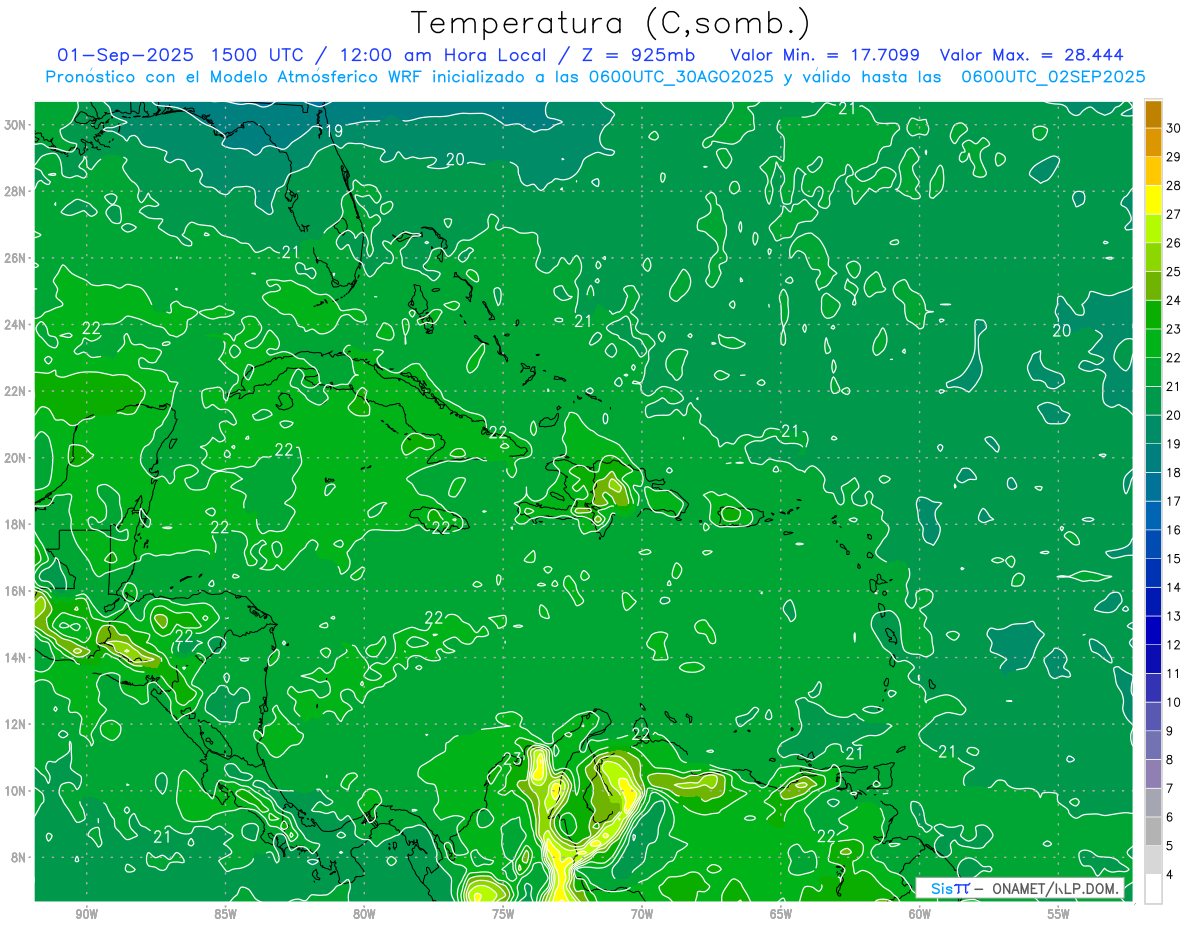Image resolution: width=1200 pixels, height=927 pixels.
Task: Click the 80W longitude axis label
Action: (365, 915)
